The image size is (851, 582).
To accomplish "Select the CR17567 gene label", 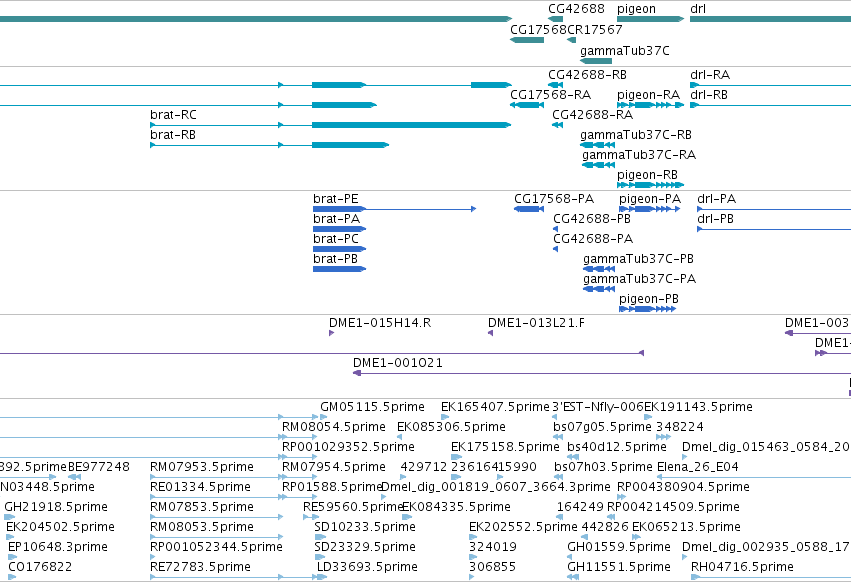I will [x=594, y=30].
